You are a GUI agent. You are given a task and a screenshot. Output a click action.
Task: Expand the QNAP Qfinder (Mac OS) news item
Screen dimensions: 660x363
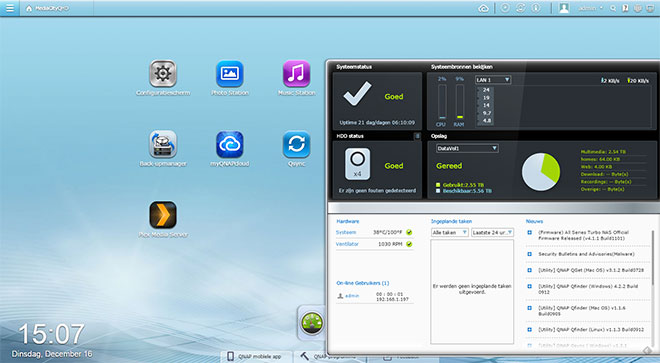coord(530,308)
